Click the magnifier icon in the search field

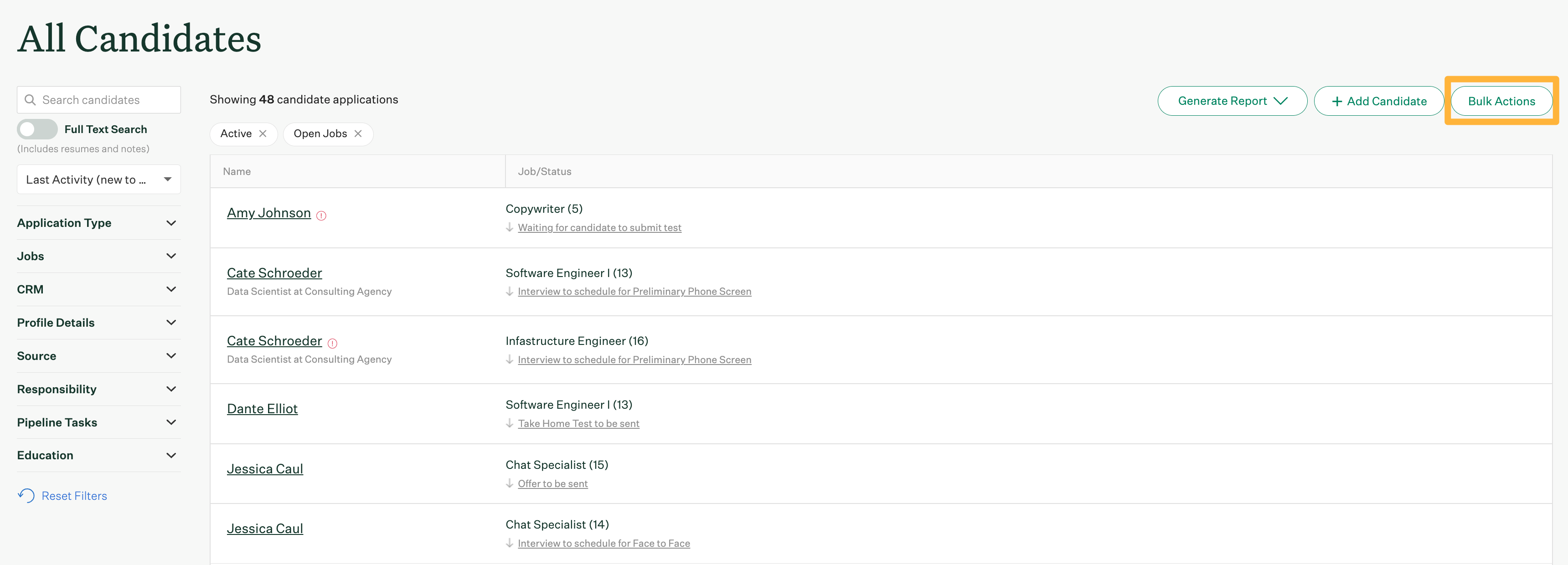31,99
